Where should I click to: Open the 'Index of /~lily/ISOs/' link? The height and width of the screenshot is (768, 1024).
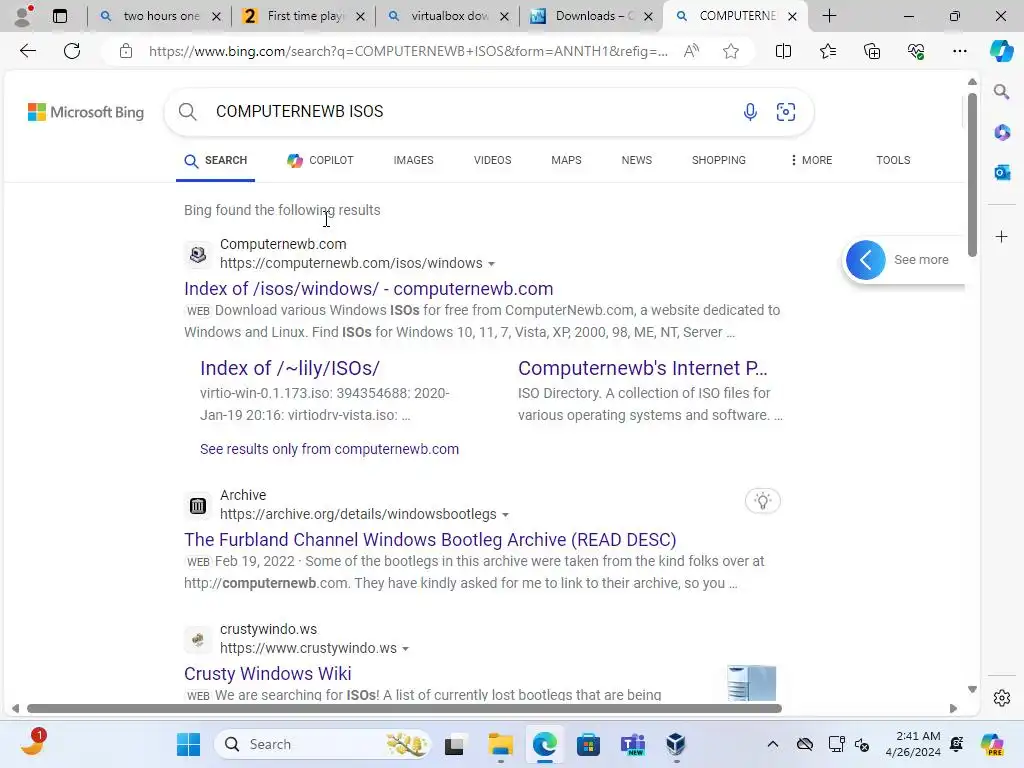coord(289,368)
